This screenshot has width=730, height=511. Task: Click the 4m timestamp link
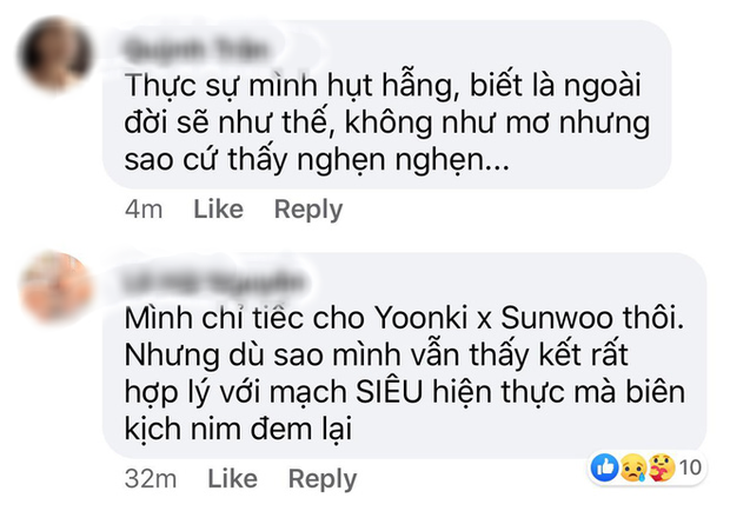[144, 209]
